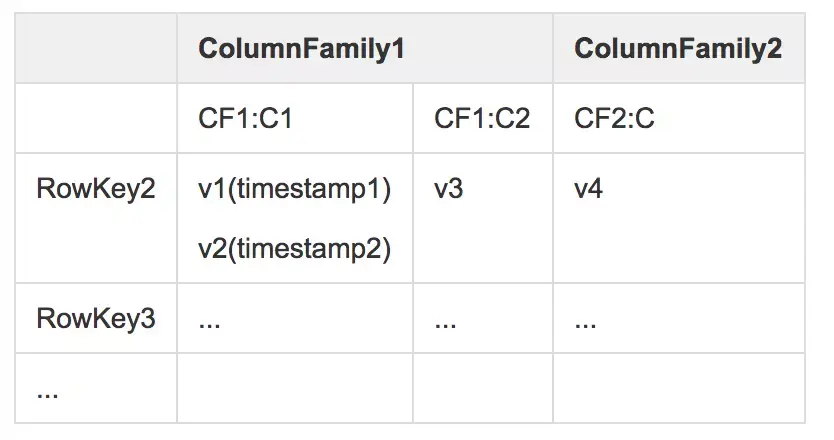The image size is (834, 440).
Task: Click the ColumnFamily2 header cell
Action: 677,48
